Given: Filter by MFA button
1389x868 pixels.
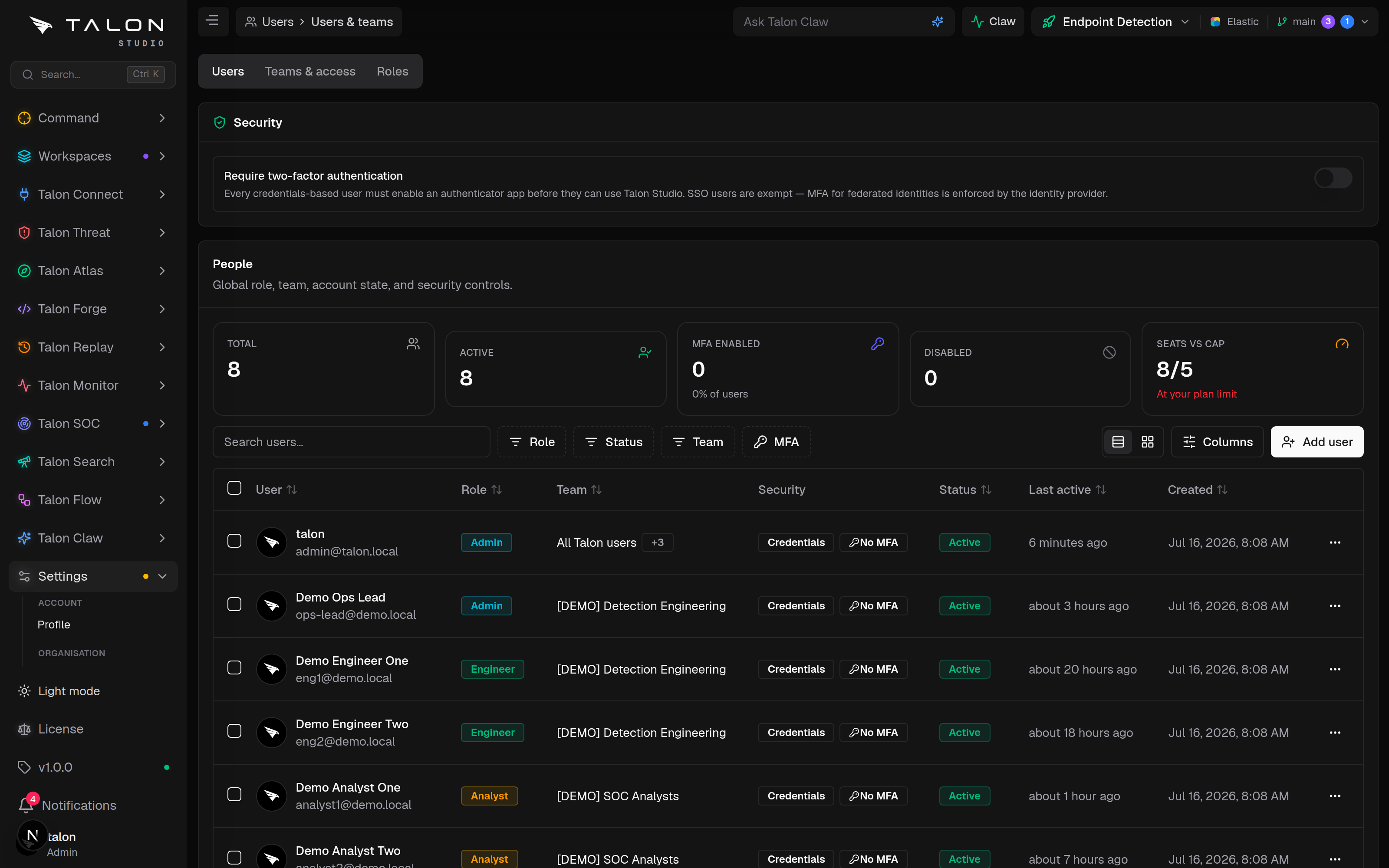Looking at the screenshot, I should [776, 442].
